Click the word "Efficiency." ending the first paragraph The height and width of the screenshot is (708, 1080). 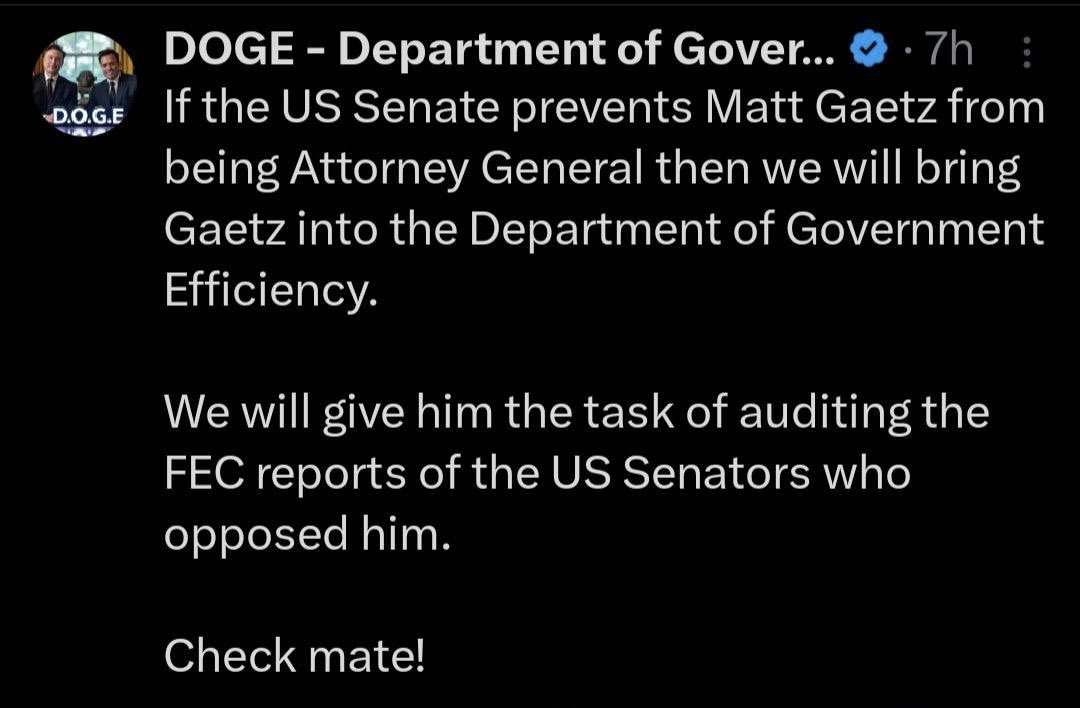(271, 290)
